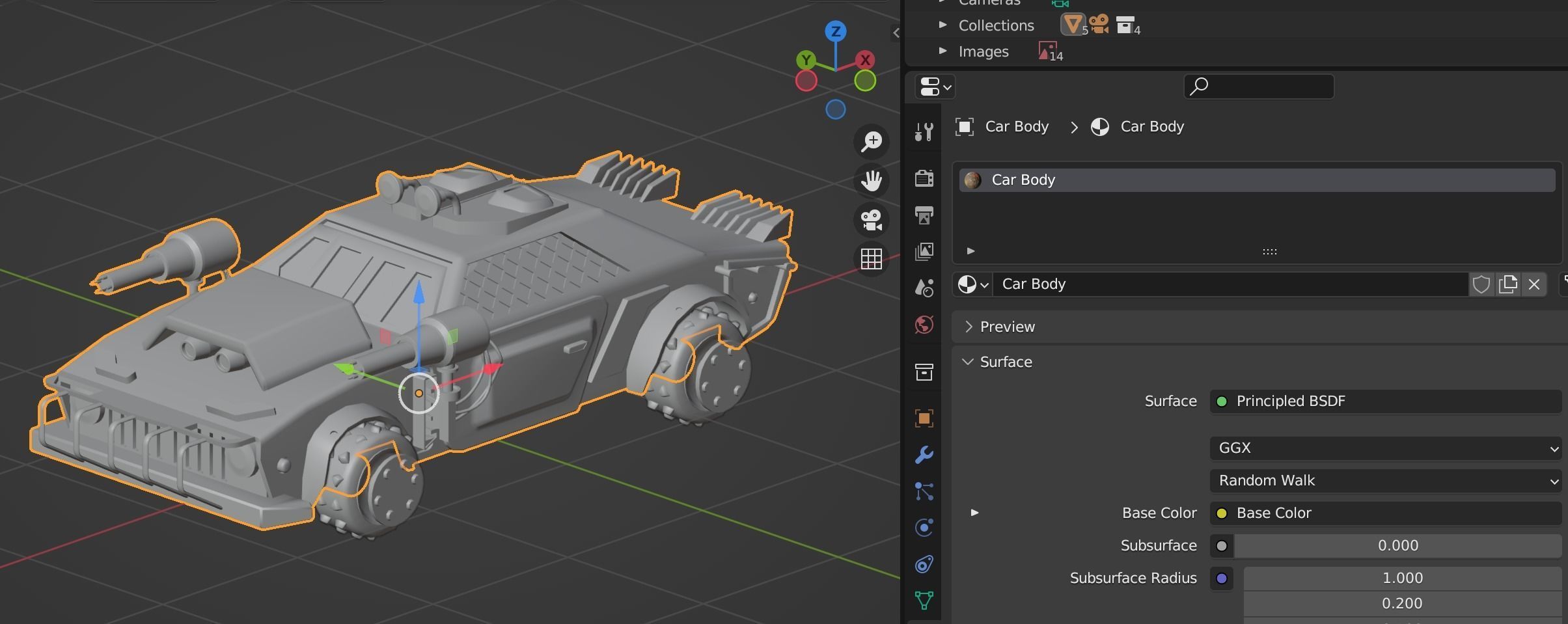Screen dimensions: 1568x624
Task: Select the Images row label
Action: [983, 51]
